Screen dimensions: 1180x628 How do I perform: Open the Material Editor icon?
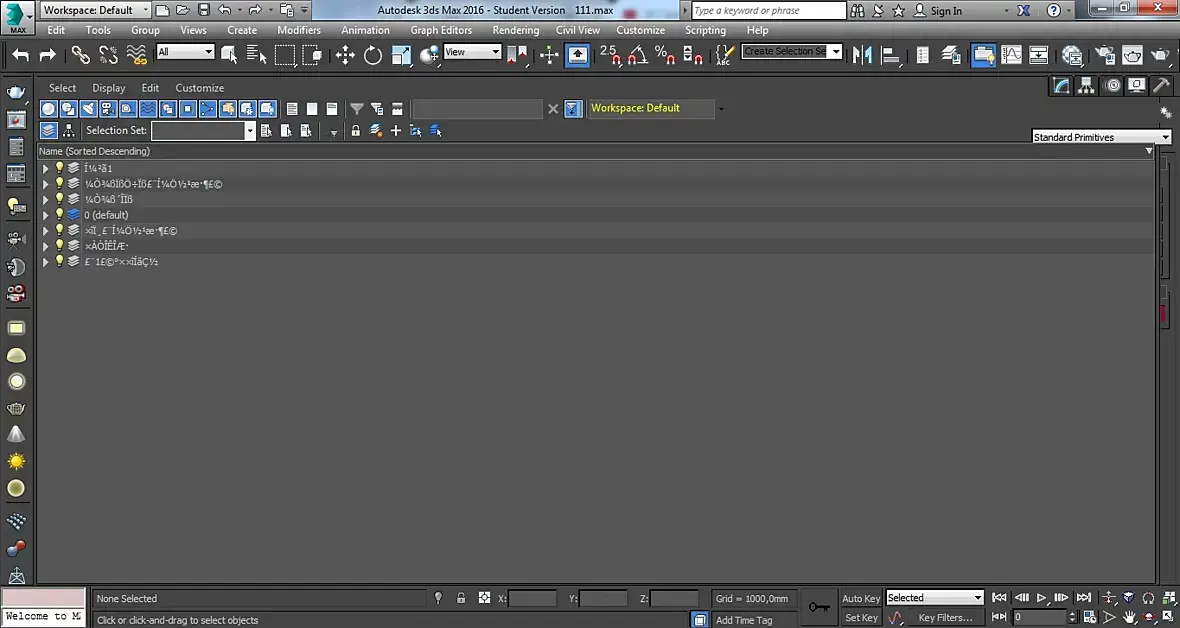point(1072,55)
